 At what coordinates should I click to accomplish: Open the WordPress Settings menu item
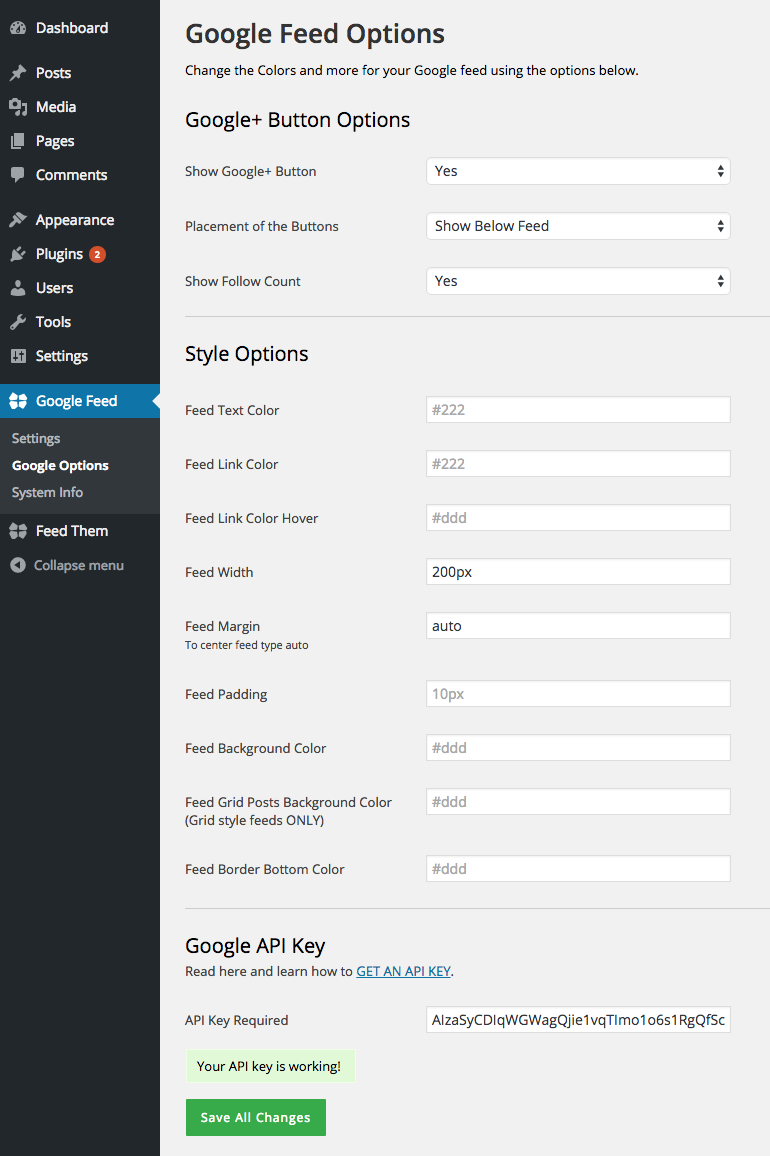(80, 356)
